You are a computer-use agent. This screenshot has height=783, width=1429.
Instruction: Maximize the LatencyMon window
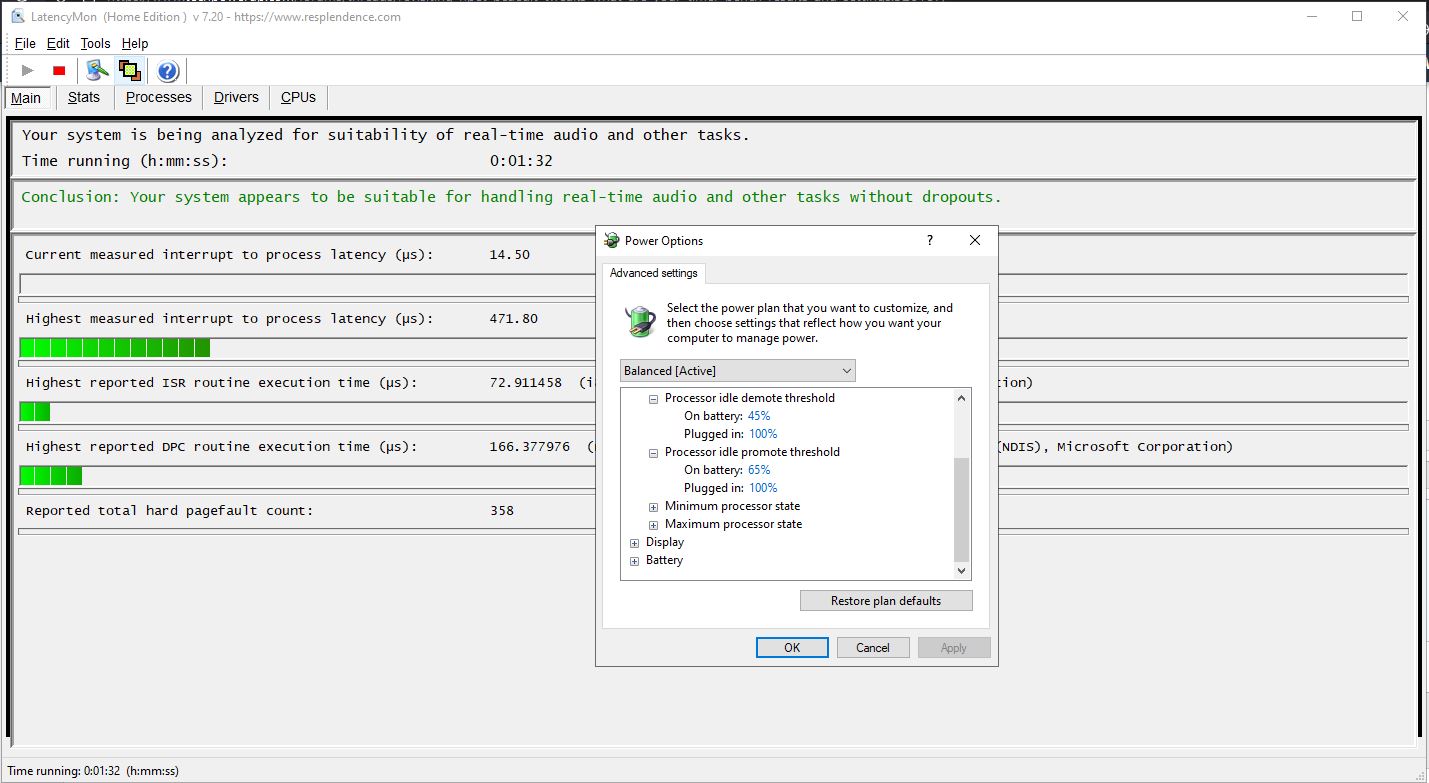(1357, 16)
